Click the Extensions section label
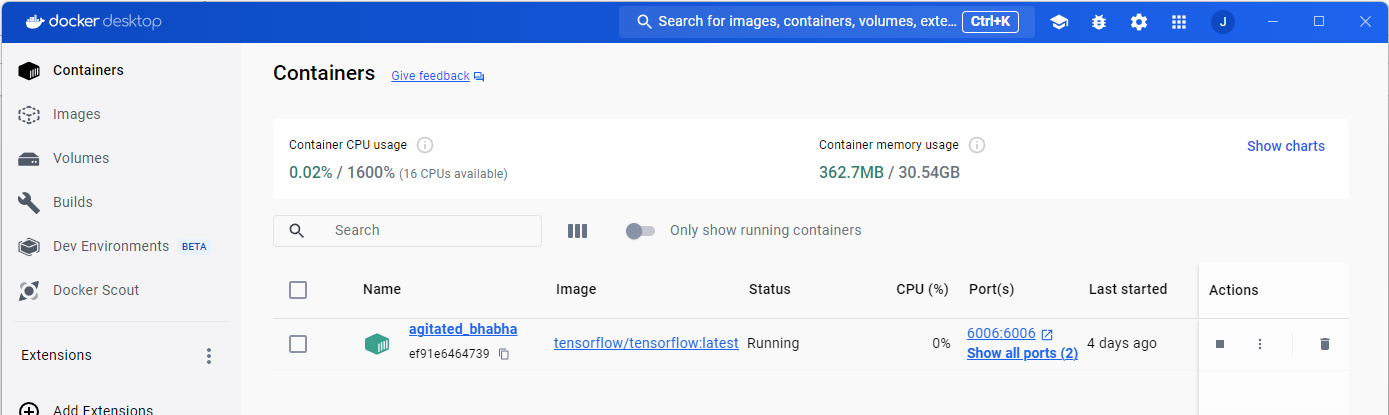This screenshot has height=415, width=1389. (x=56, y=356)
